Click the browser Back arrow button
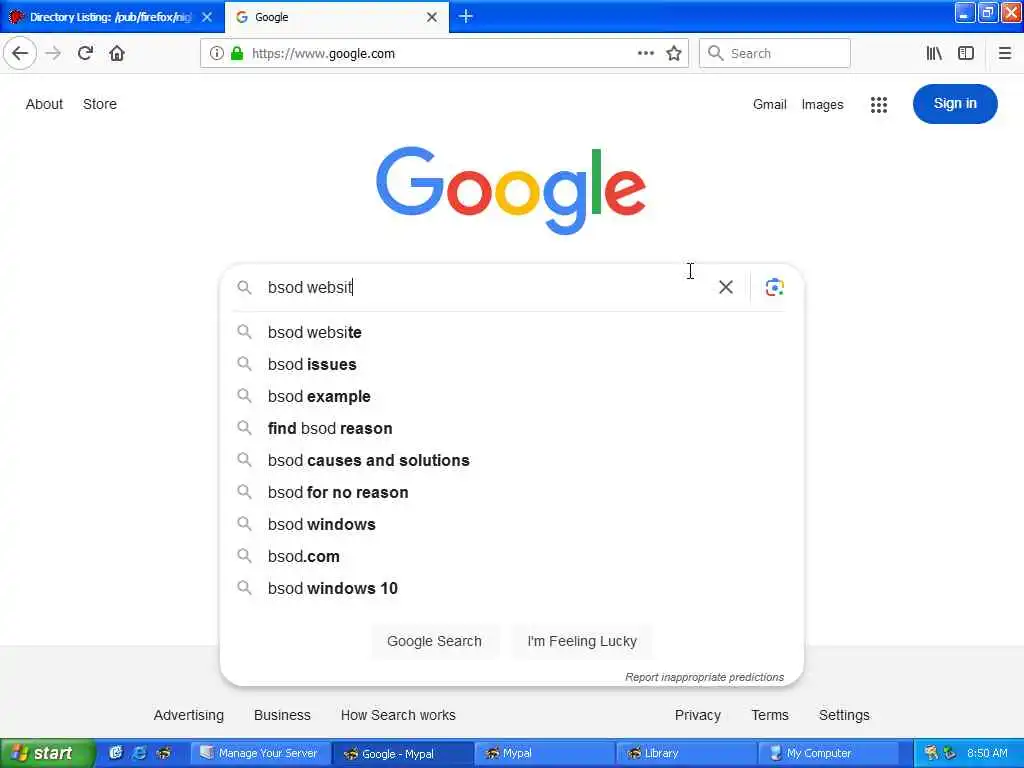 pyautogui.click(x=20, y=53)
